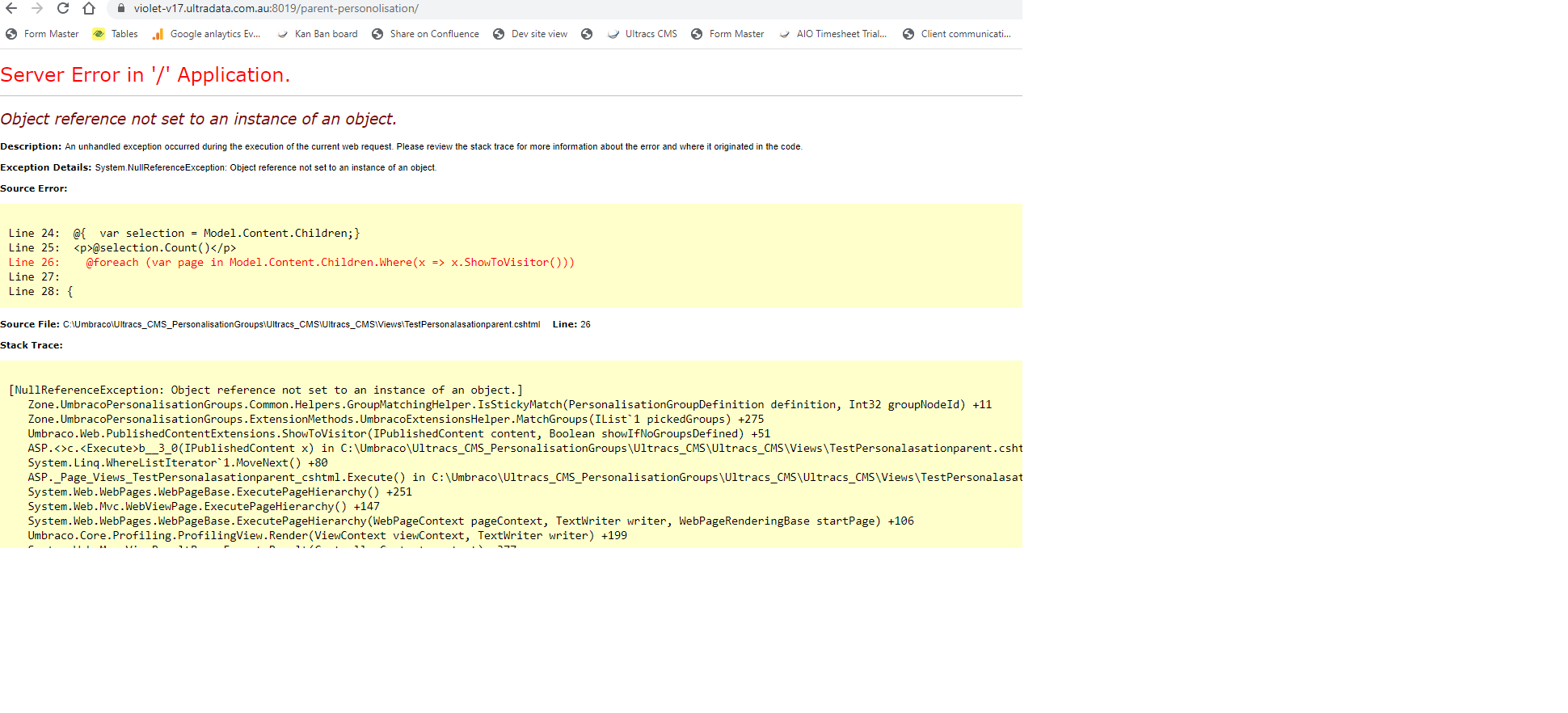Click source line 24 'var selection = Model.Content.Children'
This screenshot has height=713, width=1568.
(184, 233)
